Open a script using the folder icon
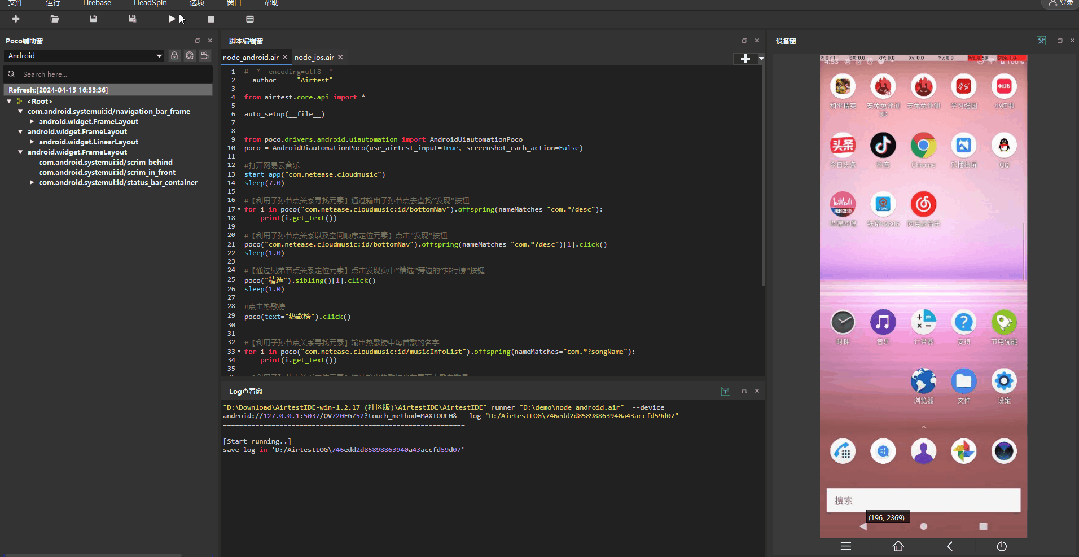This screenshot has width=1079, height=557. pos(54,19)
